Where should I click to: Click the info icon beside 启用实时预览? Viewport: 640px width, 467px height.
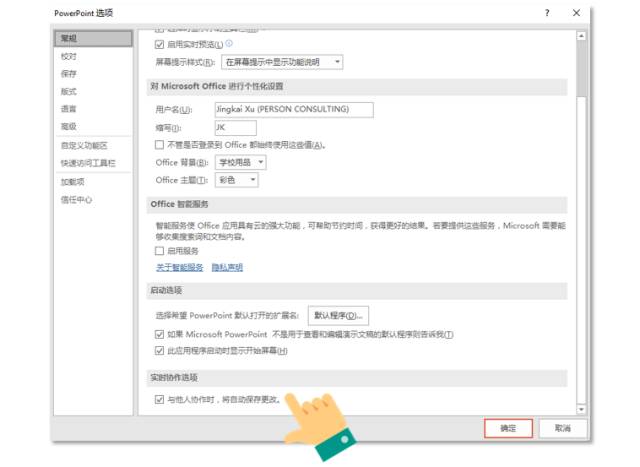(229, 43)
